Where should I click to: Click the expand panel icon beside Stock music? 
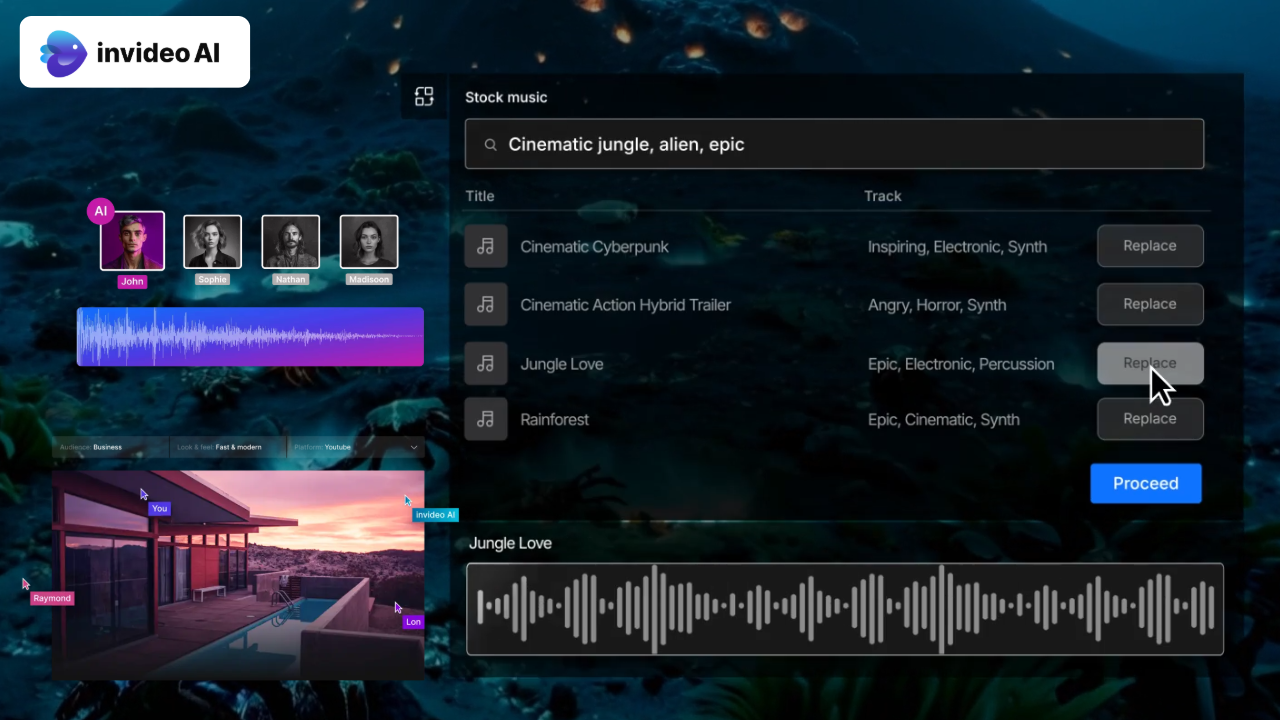pos(424,97)
